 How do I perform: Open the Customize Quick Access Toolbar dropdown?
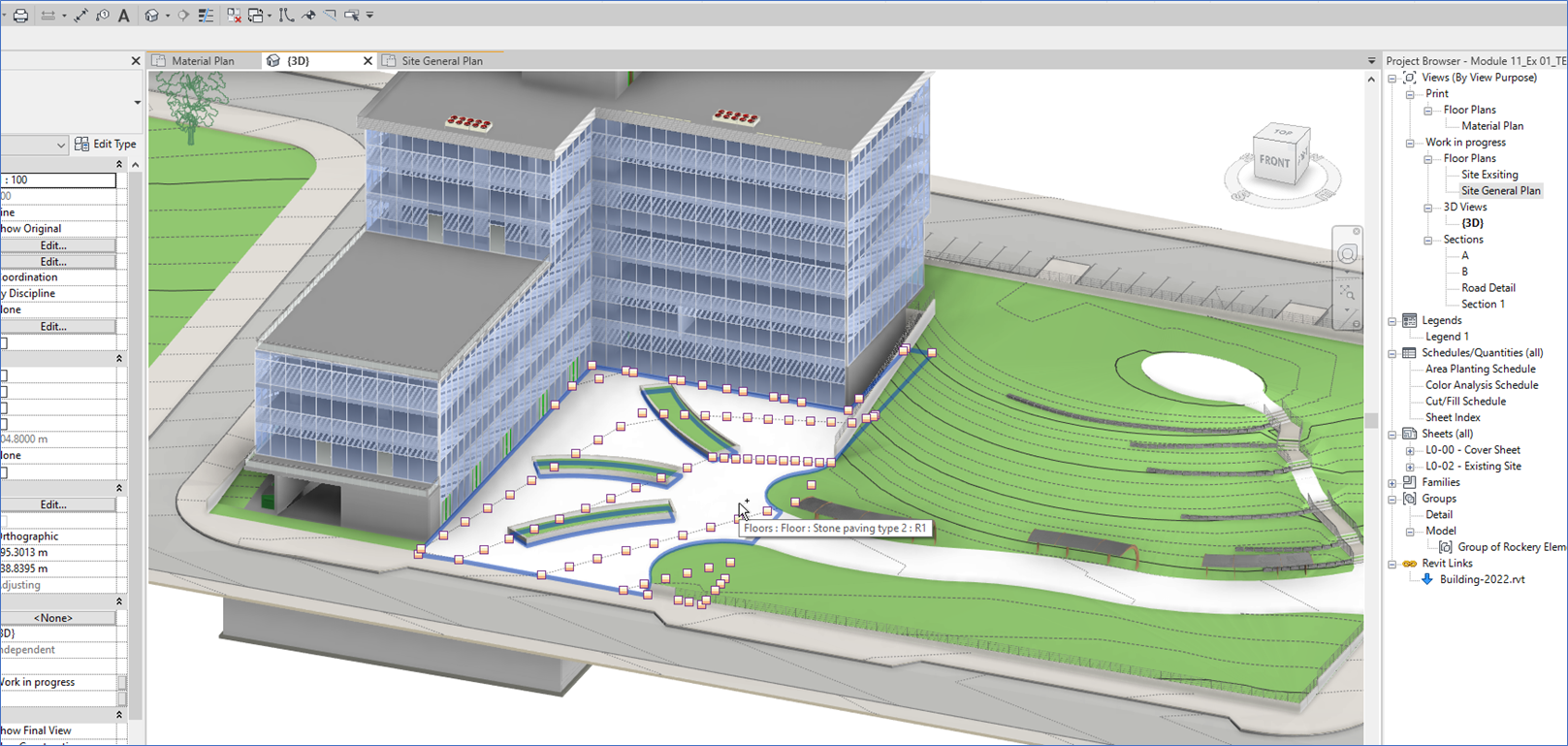pyautogui.click(x=369, y=16)
